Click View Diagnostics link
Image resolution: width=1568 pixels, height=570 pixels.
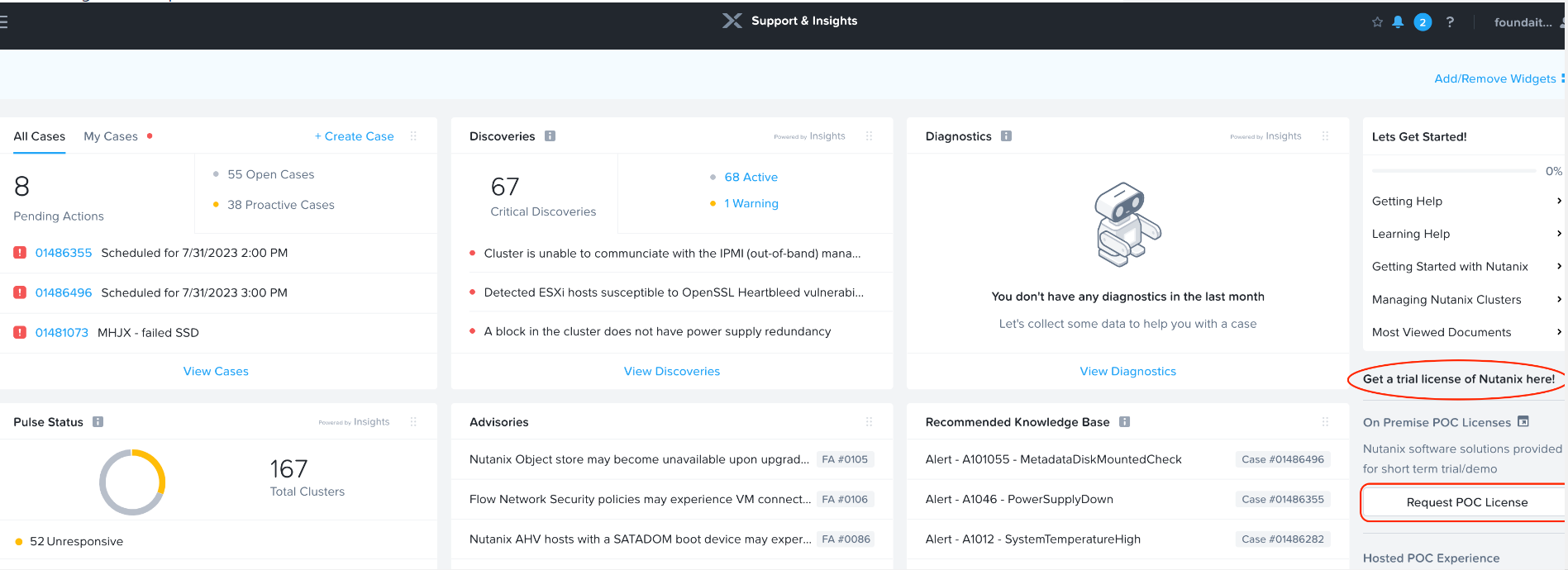[x=1128, y=372]
